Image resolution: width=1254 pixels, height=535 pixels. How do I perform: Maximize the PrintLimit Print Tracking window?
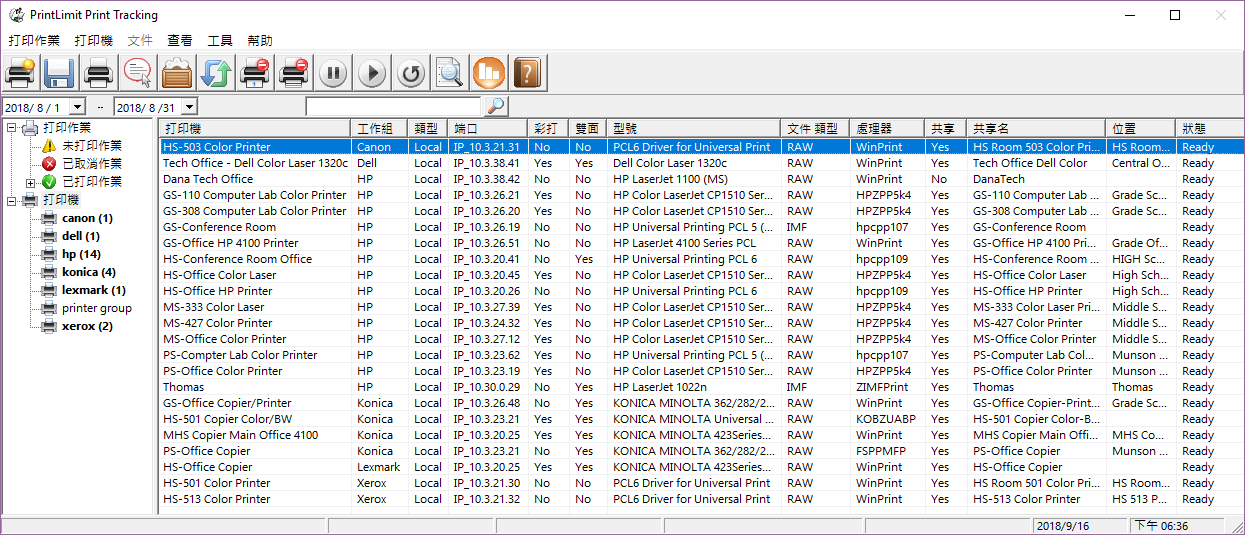click(1175, 15)
